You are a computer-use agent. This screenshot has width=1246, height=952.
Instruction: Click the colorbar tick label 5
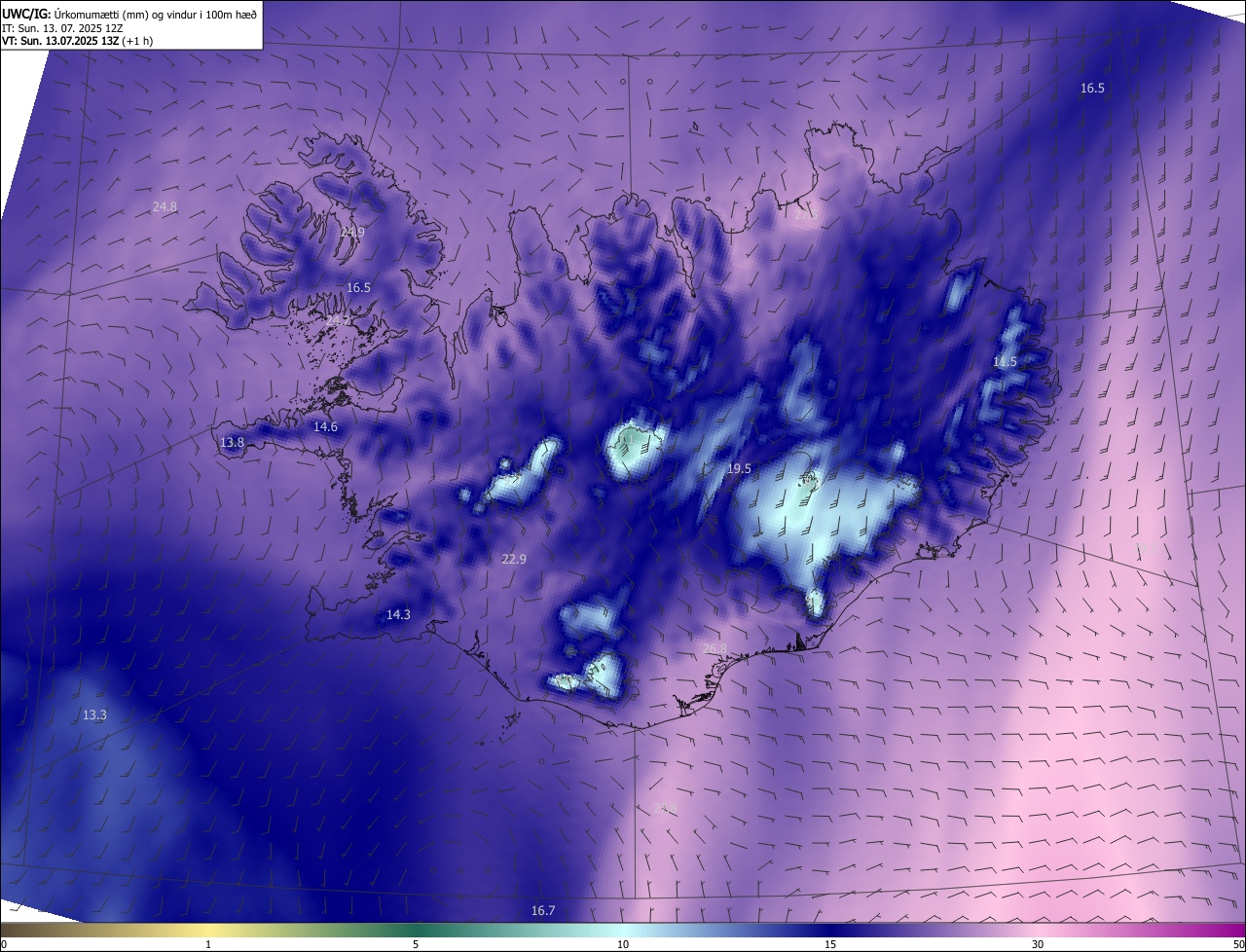coord(416,944)
